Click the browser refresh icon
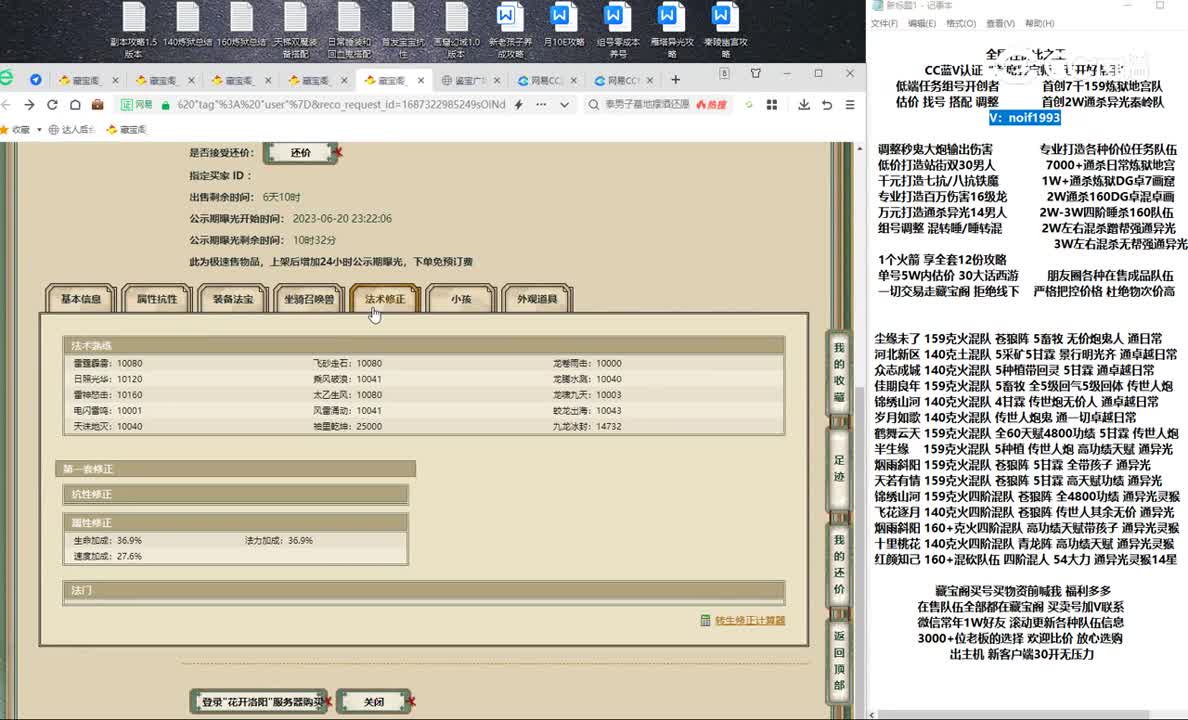Image resolution: width=1188 pixels, height=720 pixels. [51, 105]
